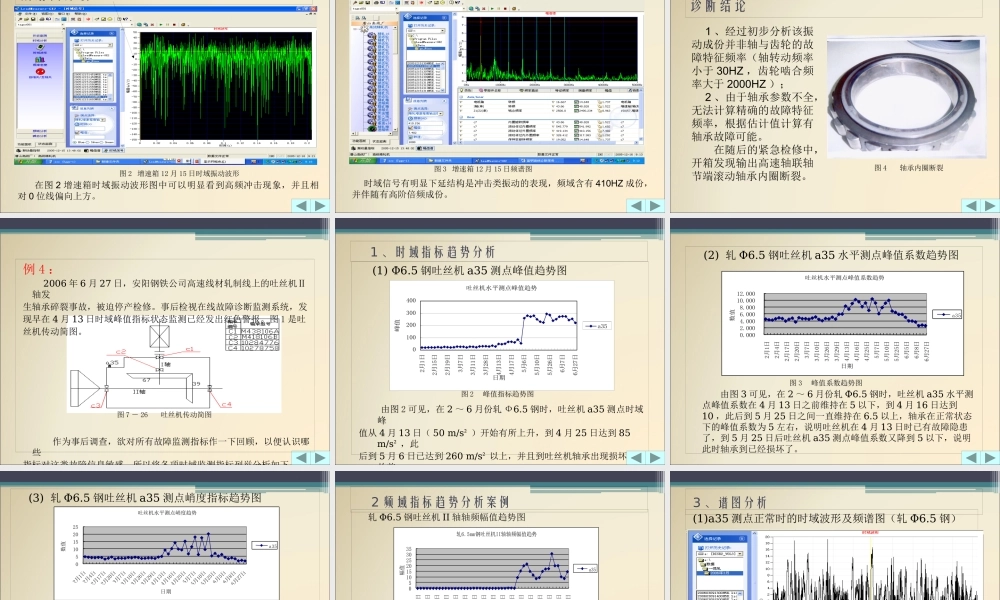Click the (3) a35测点峭度指标趋势图 title
The image size is (1000, 600).
pyautogui.click(x=145, y=498)
